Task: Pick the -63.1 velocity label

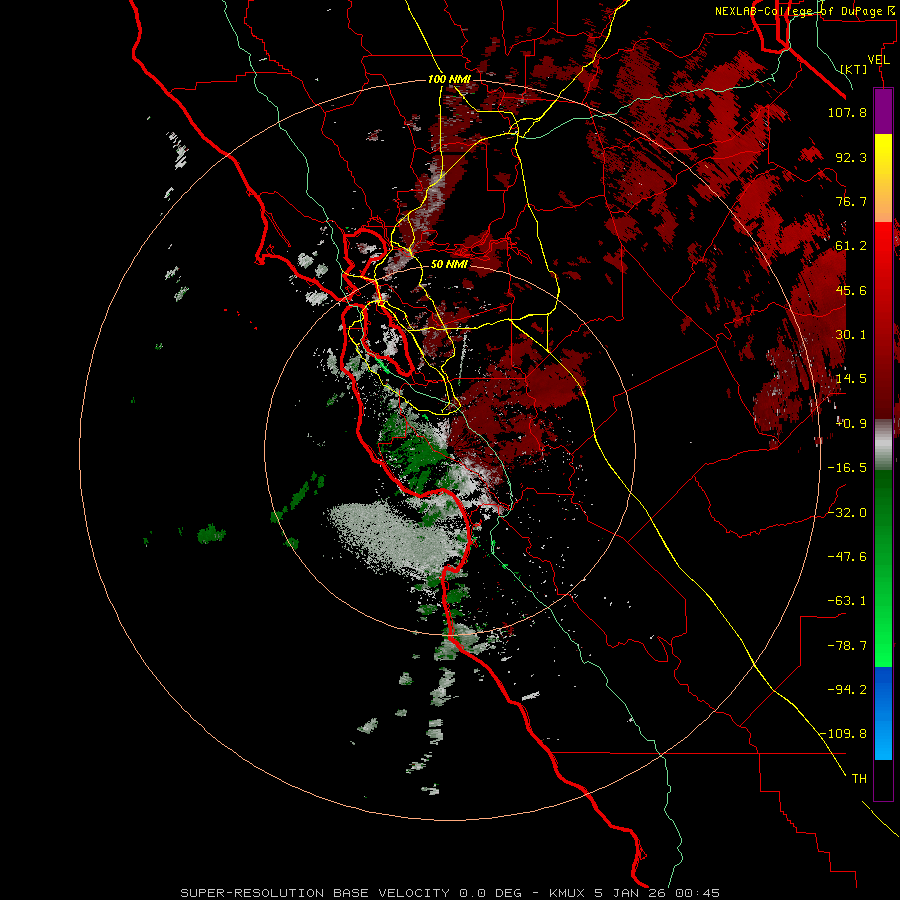Action: click(847, 601)
